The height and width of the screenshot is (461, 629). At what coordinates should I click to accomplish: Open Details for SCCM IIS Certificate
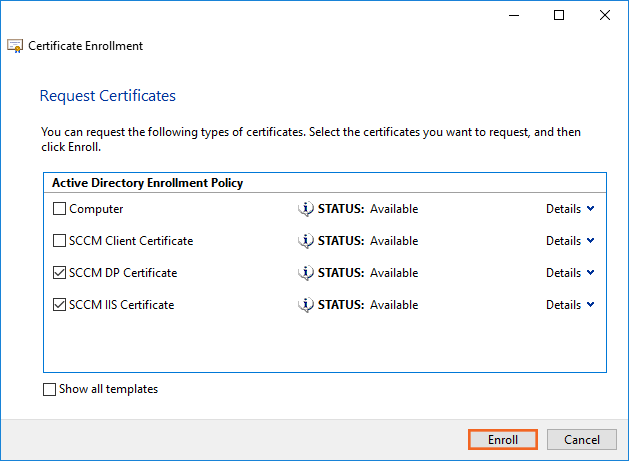pyautogui.click(x=570, y=305)
